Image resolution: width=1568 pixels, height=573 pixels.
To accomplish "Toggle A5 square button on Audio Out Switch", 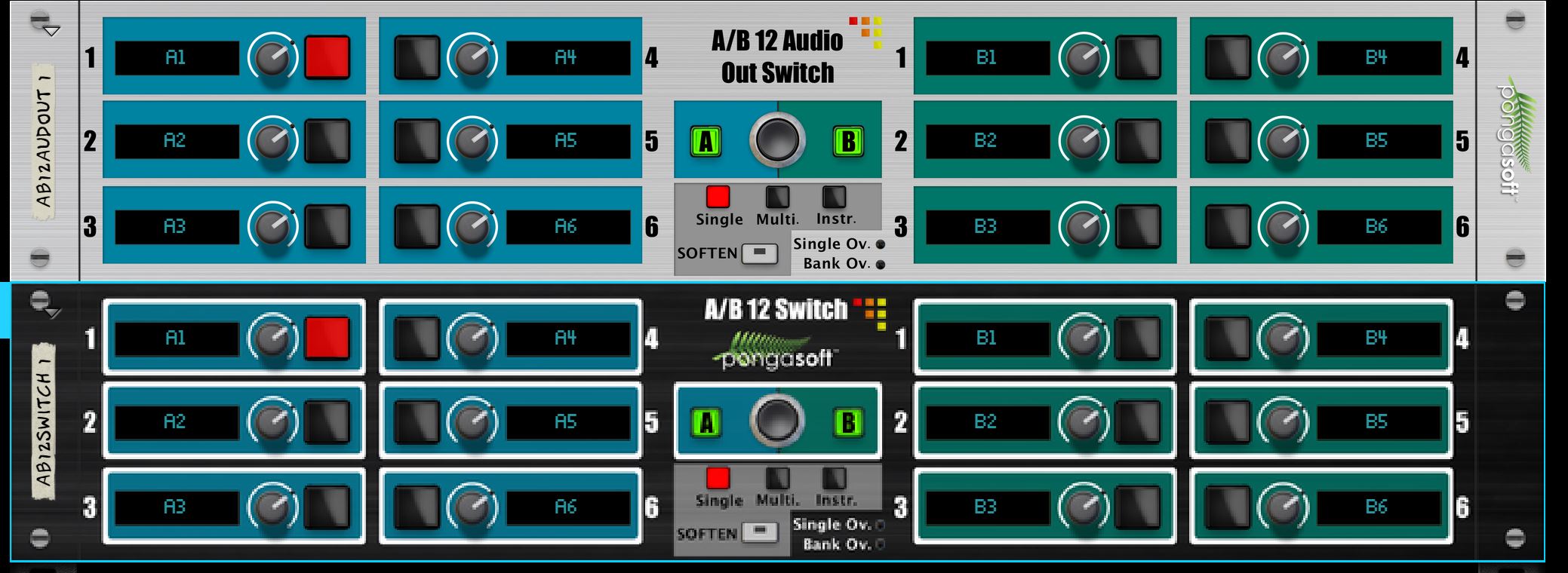I will tap(417, 141).
